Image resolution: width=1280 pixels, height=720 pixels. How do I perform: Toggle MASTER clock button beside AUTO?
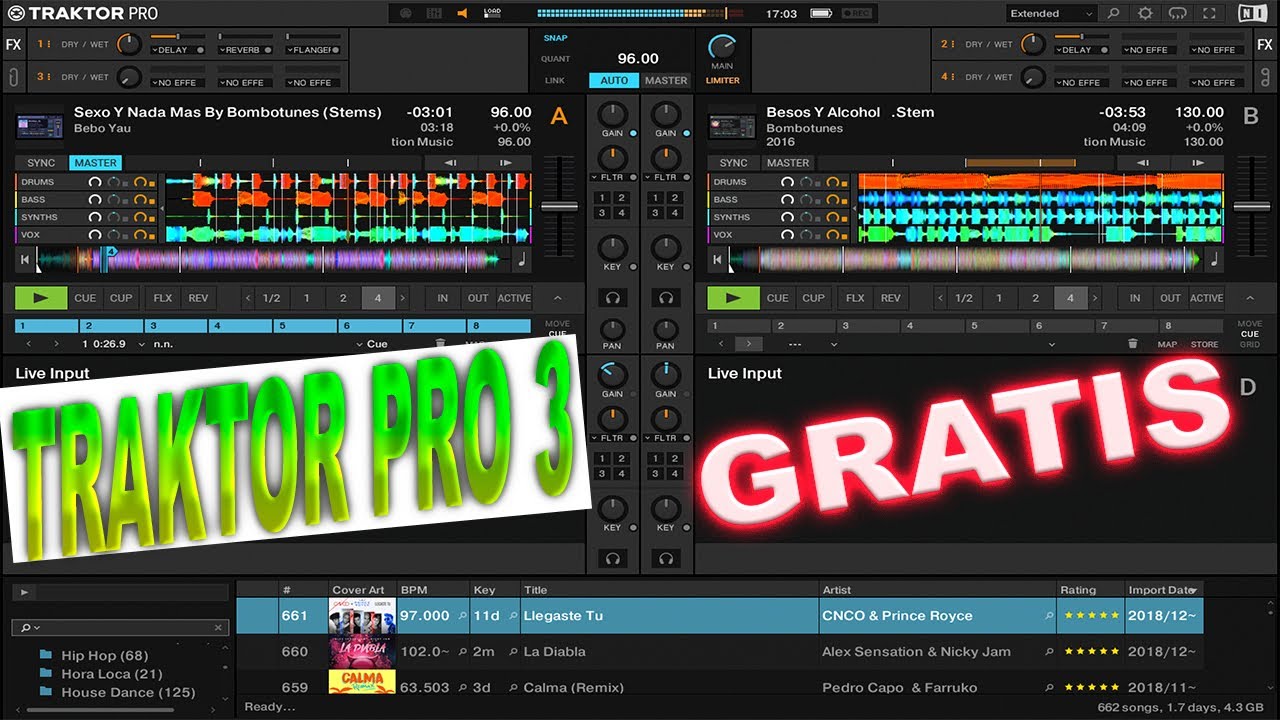coord(666,81)
